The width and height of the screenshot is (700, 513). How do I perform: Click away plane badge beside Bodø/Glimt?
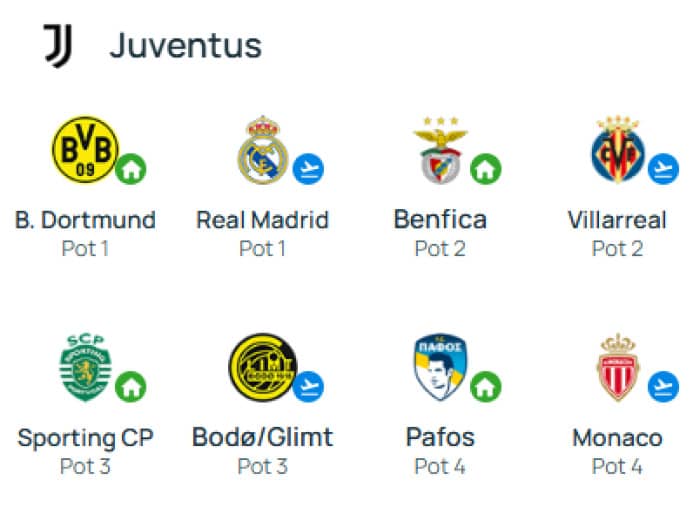(x=308, y=386)
